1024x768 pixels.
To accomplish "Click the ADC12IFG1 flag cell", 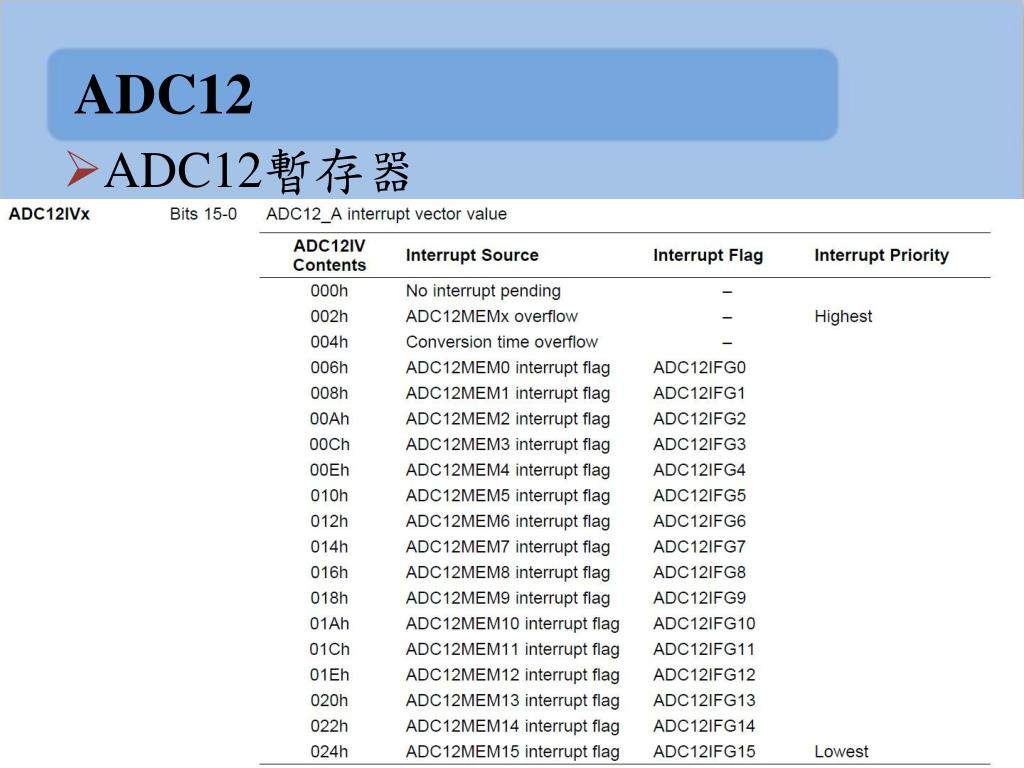I will click(699, 393).
